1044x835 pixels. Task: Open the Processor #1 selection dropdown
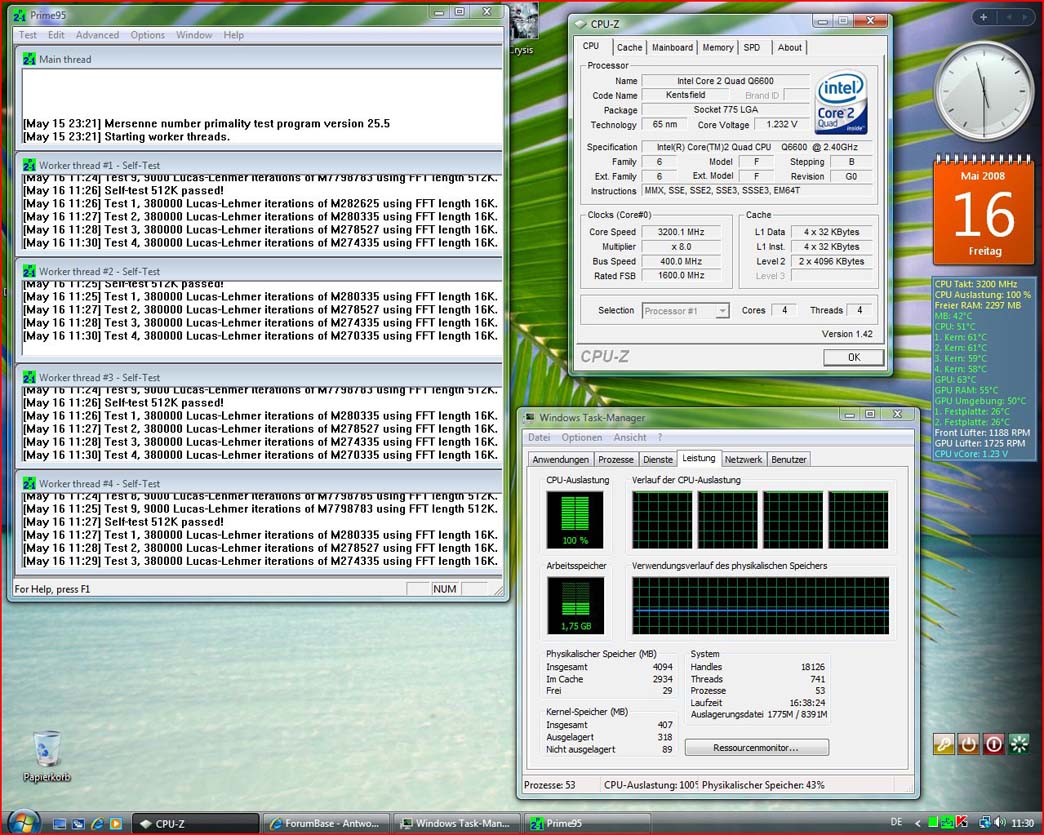coord(685,311)
